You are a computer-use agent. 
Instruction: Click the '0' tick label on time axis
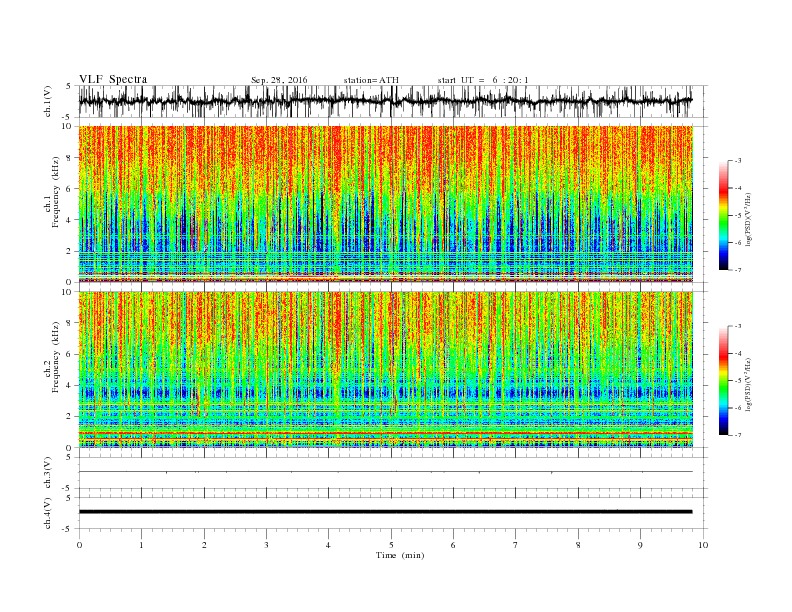pyautogui.click(x=79, y=545)
